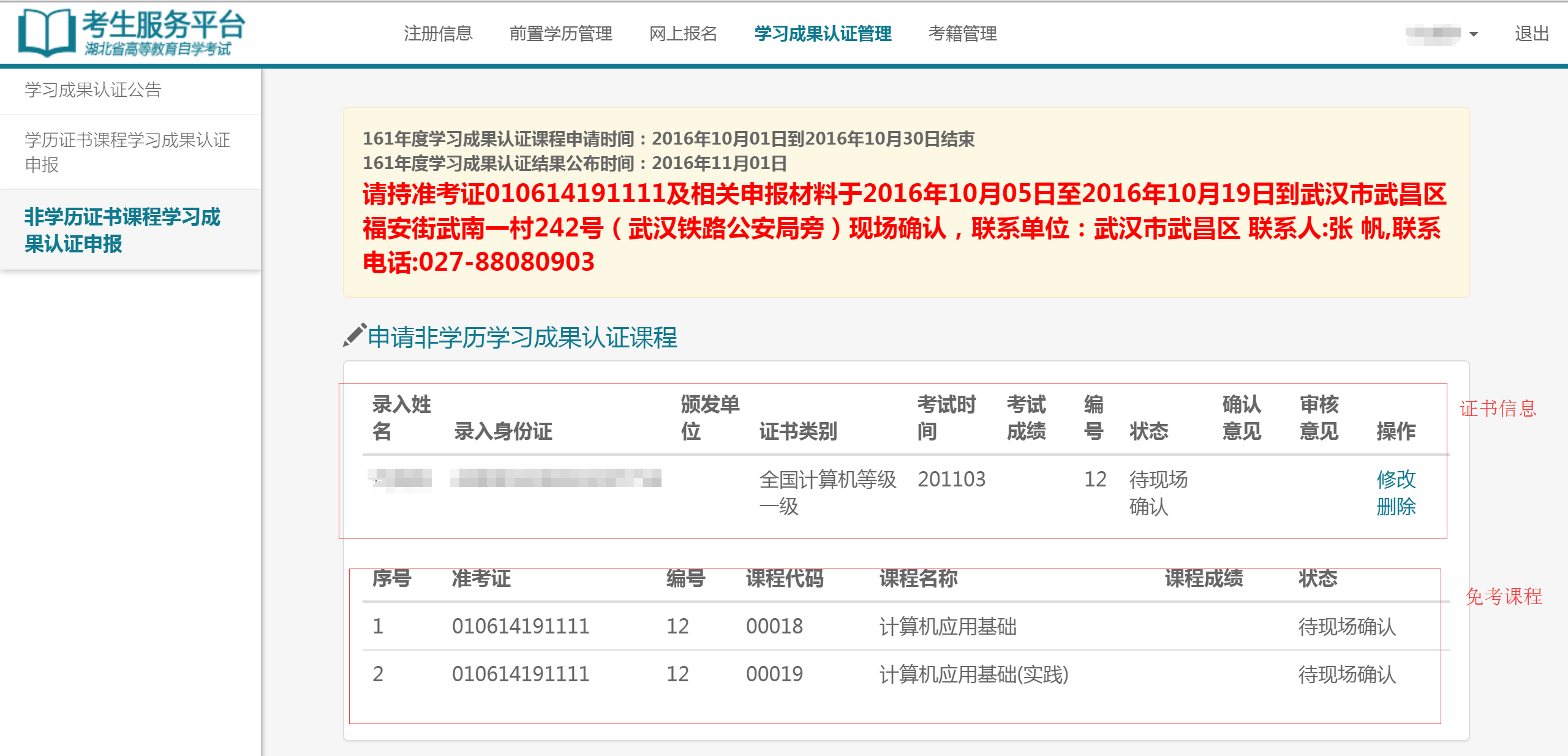Select course row 计算机应用基础

point(947,626)
